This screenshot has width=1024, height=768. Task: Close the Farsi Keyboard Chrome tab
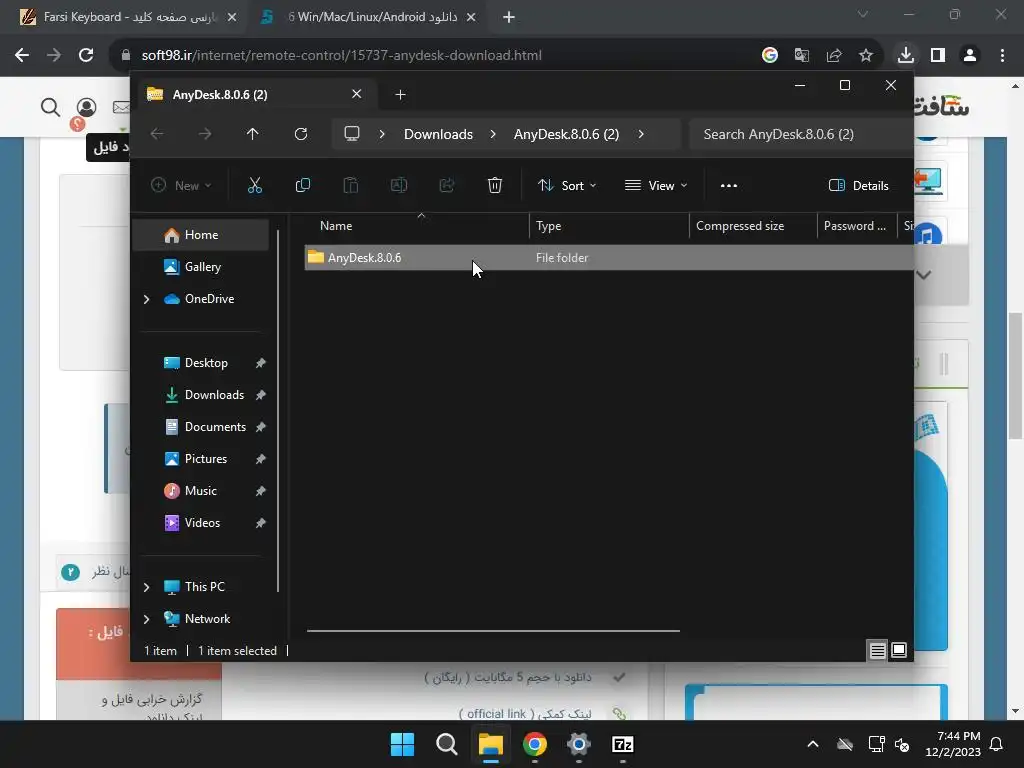[232, 17]
